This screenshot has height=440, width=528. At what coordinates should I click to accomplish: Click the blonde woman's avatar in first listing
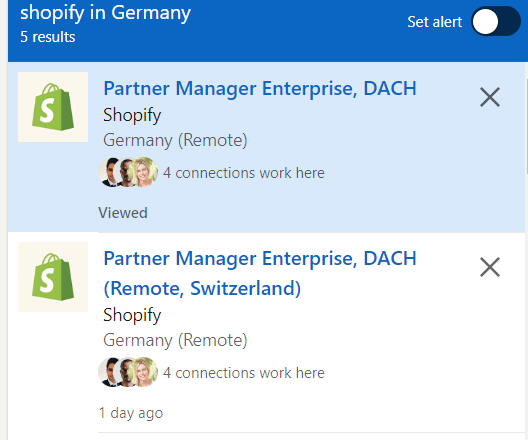click(144, 172)
